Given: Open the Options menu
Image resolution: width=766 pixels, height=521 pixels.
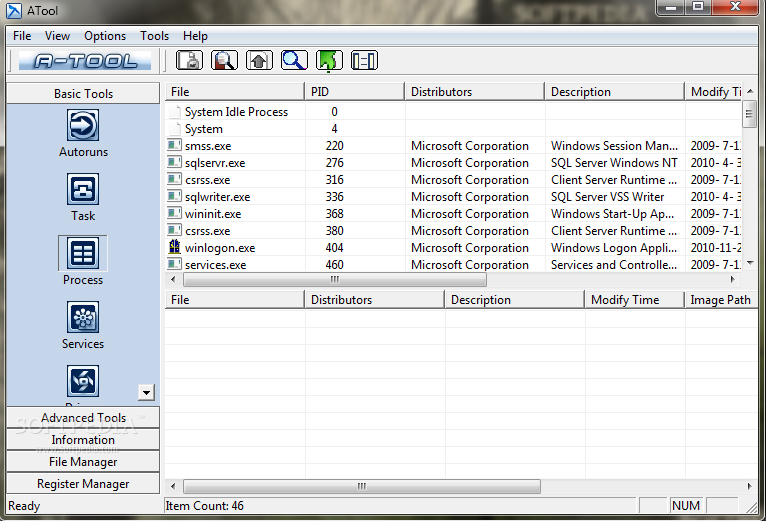Looking at the screenshot, I should pos(105,36).
